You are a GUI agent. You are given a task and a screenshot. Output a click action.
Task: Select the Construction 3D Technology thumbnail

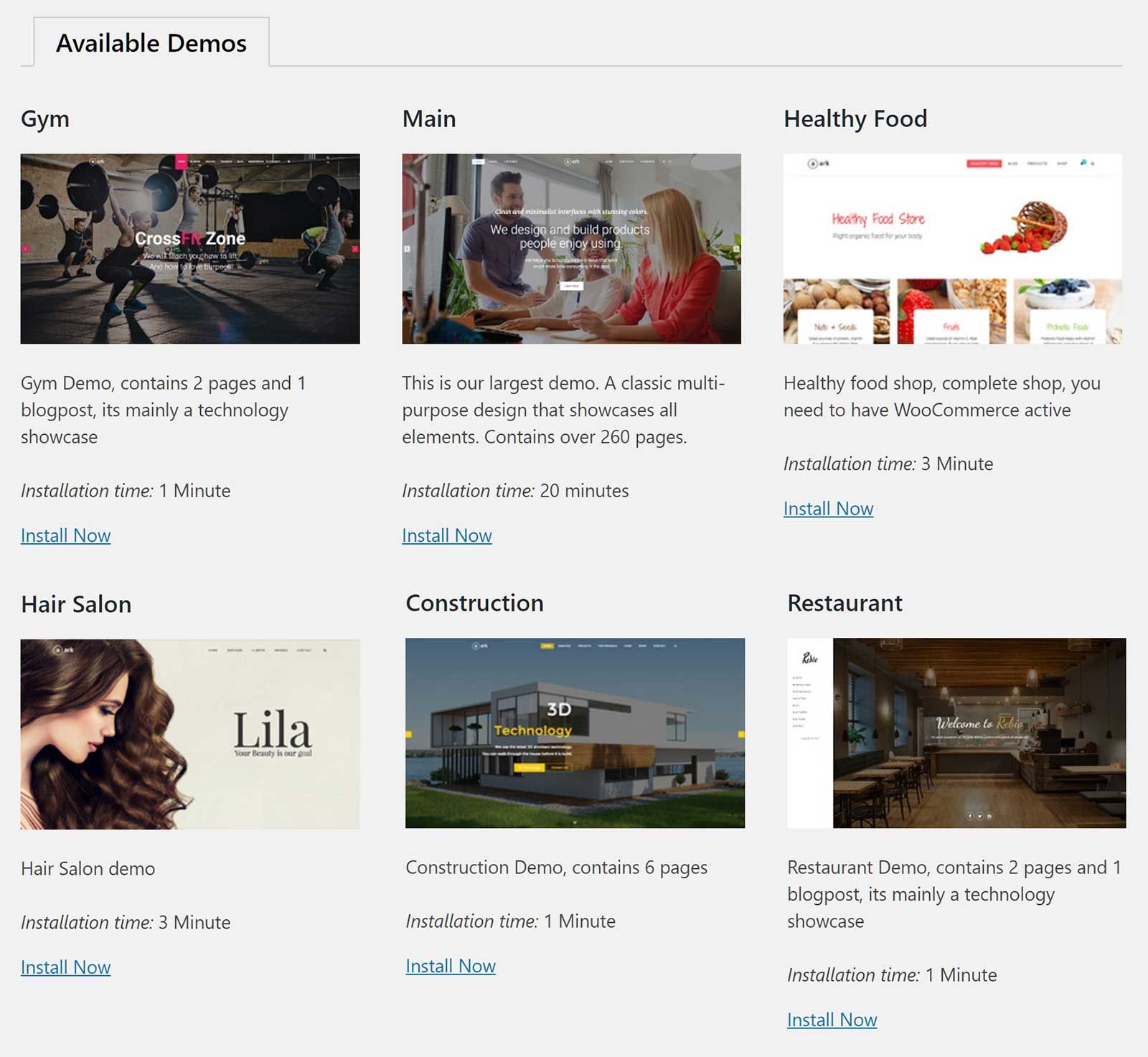pyautogui.click(x=575, y=733)
